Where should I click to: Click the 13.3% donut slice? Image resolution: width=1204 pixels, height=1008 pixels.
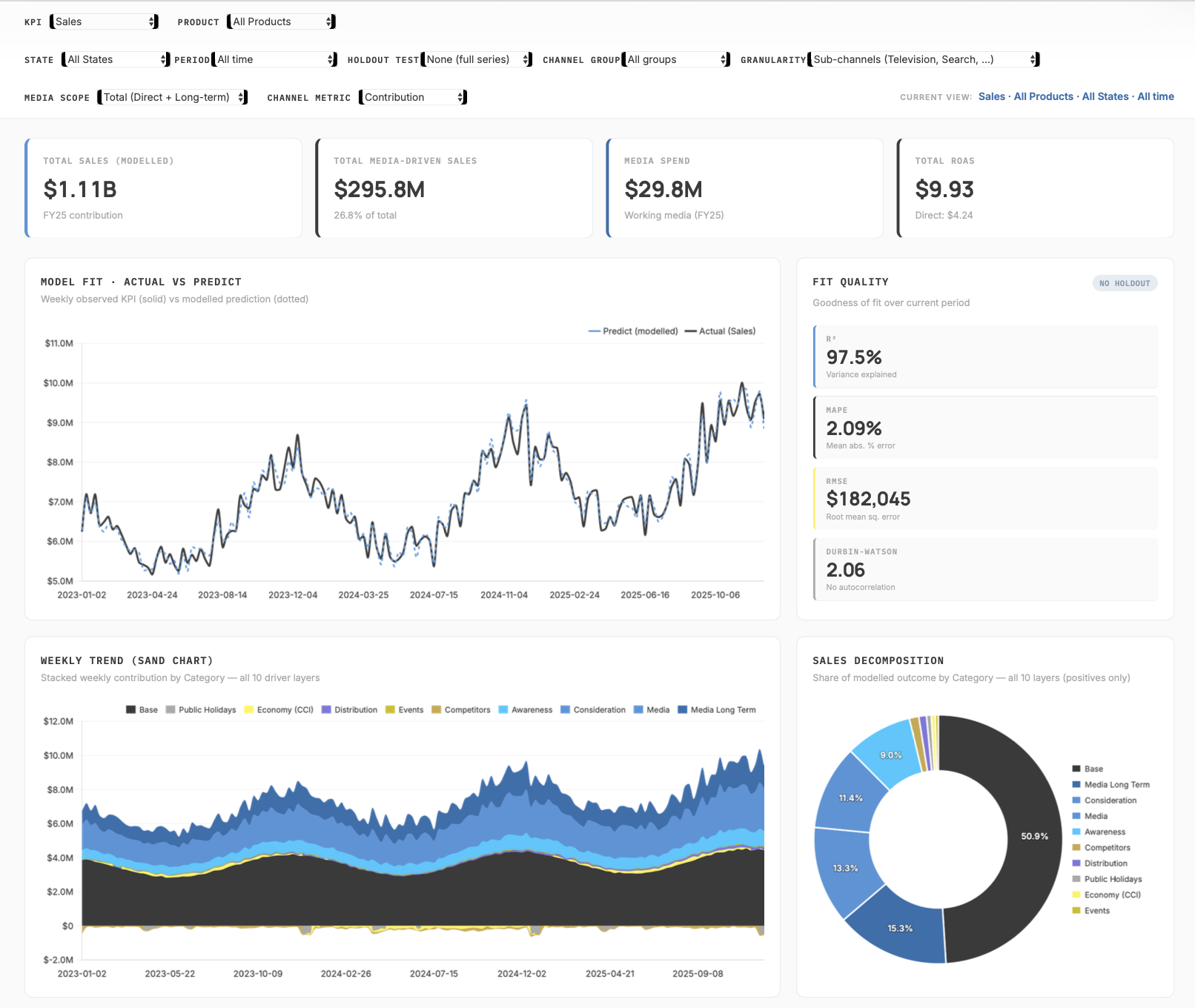point(846,867)
